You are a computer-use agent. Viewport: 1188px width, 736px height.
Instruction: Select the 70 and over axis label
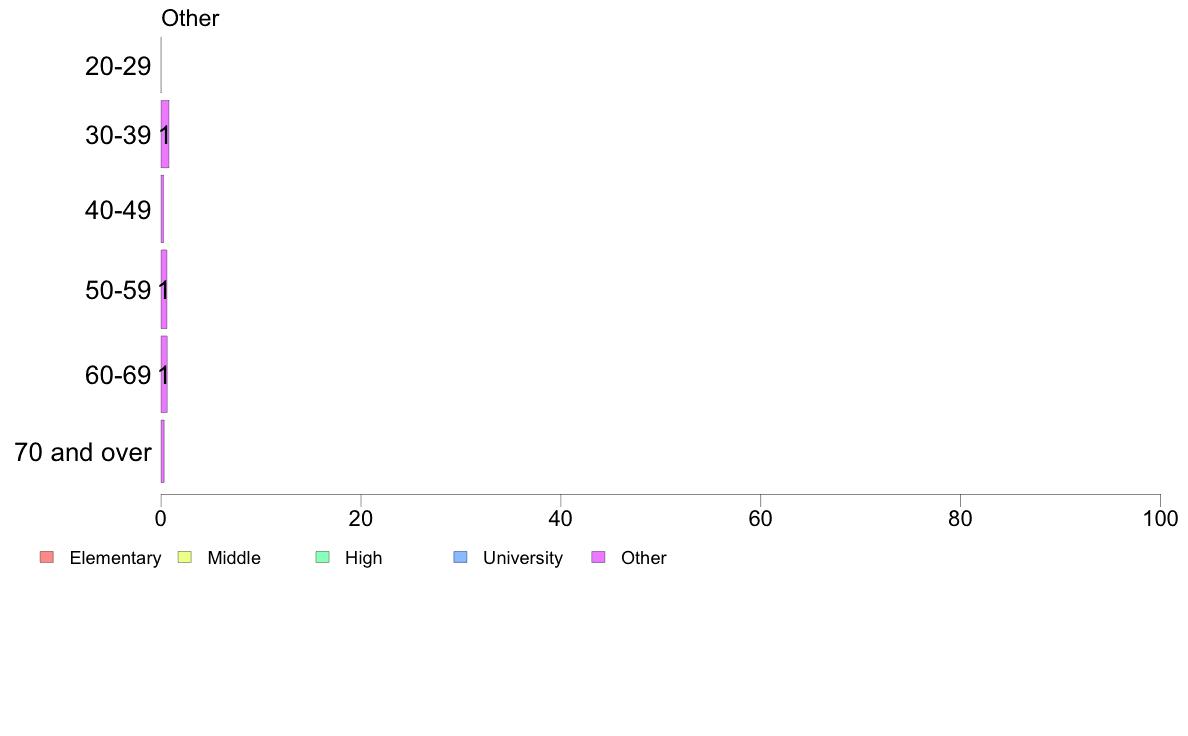tap(83, 452)
